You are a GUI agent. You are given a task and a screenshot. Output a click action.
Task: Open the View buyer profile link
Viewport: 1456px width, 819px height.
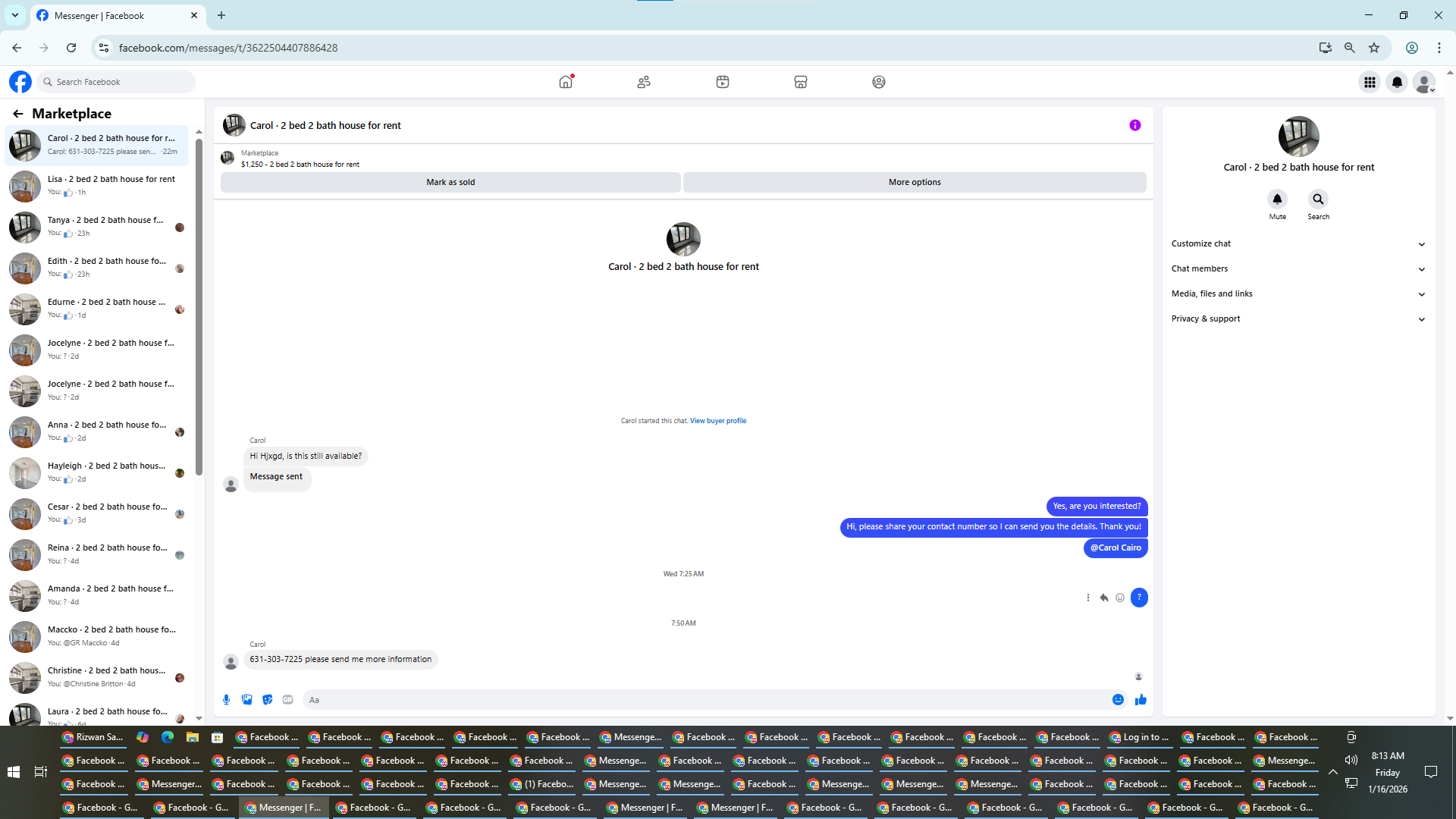tap(717, 421)
